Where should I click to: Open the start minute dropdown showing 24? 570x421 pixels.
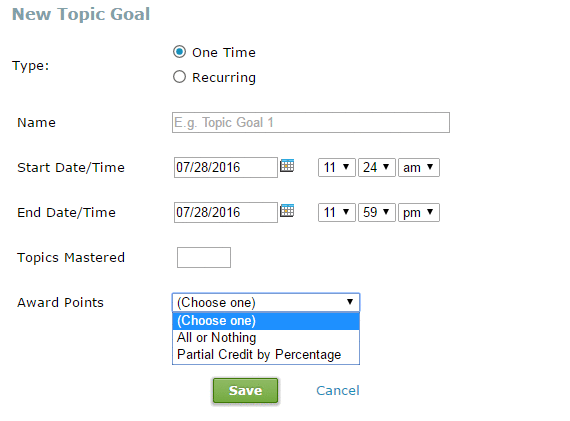[377, 168]
